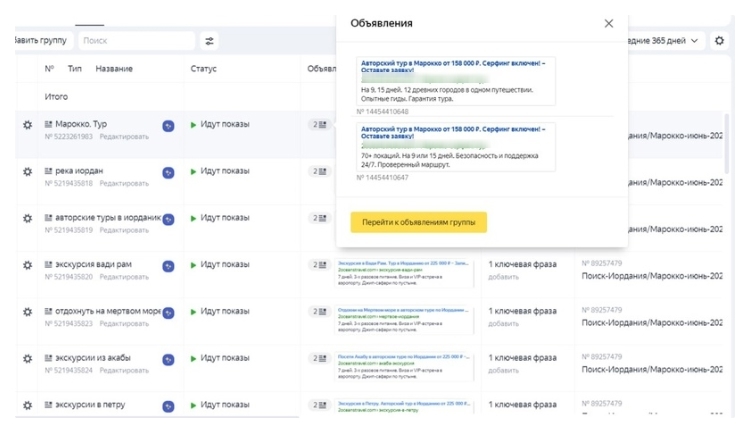Click Редактировать under река иордан

click(x=124, y=183)
